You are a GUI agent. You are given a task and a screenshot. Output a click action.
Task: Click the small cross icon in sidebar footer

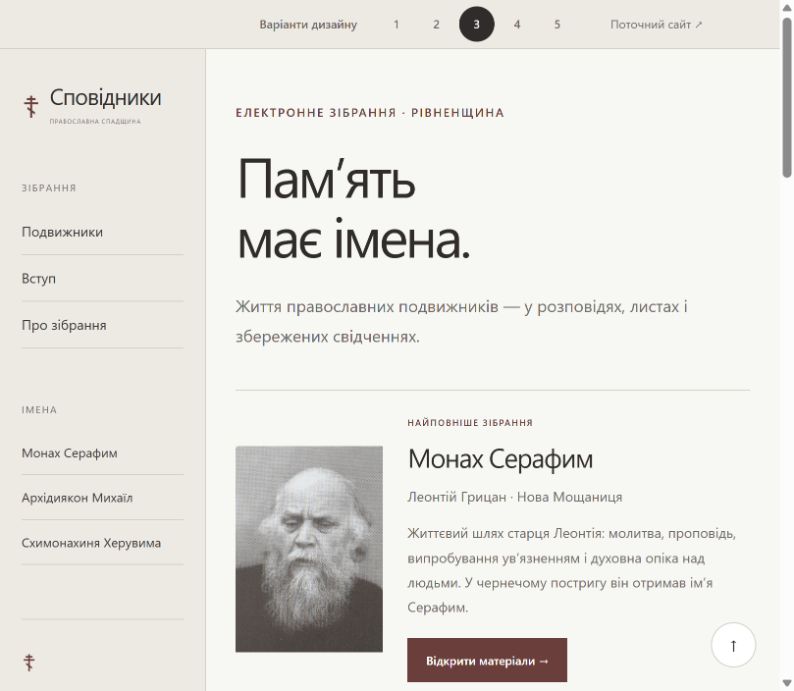pos(29,662)
